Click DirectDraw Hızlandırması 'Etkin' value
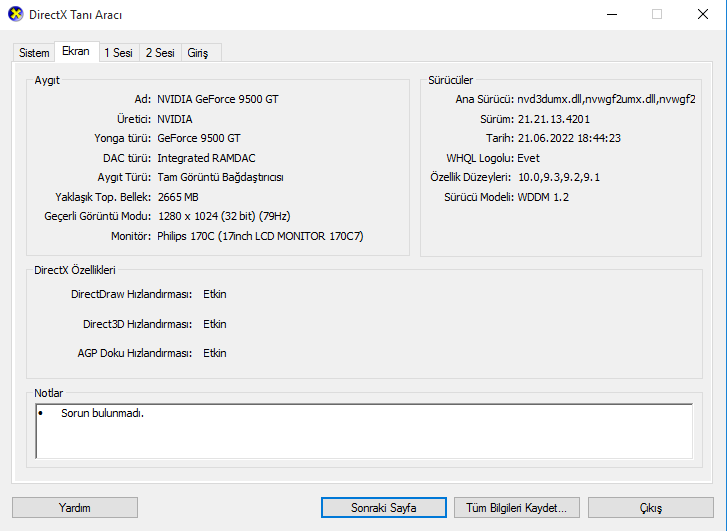Image resolution: width=727 pixels, height=531 pixels. click(215, 294)
